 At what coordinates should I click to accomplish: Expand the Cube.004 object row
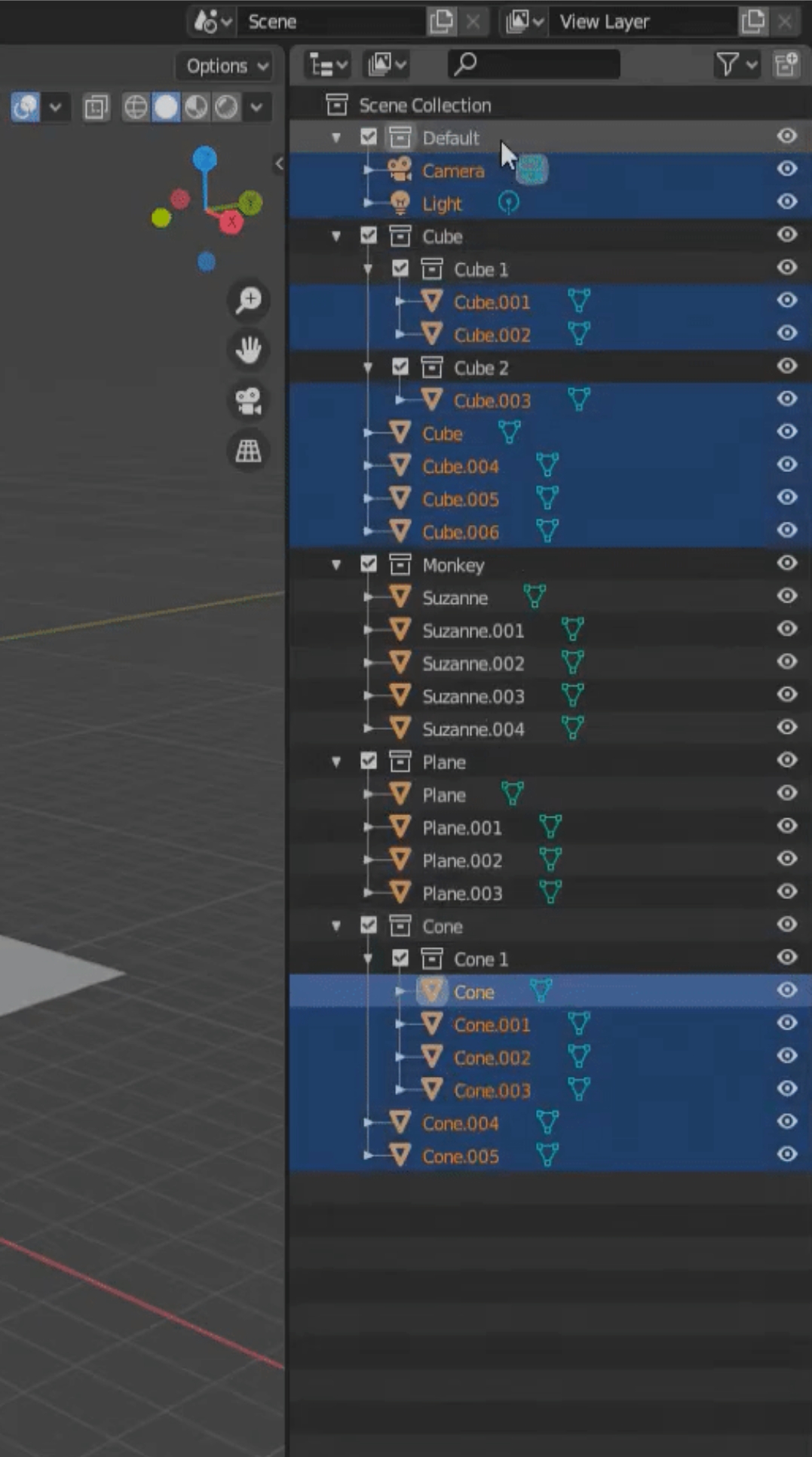click(x=369, y=466)
